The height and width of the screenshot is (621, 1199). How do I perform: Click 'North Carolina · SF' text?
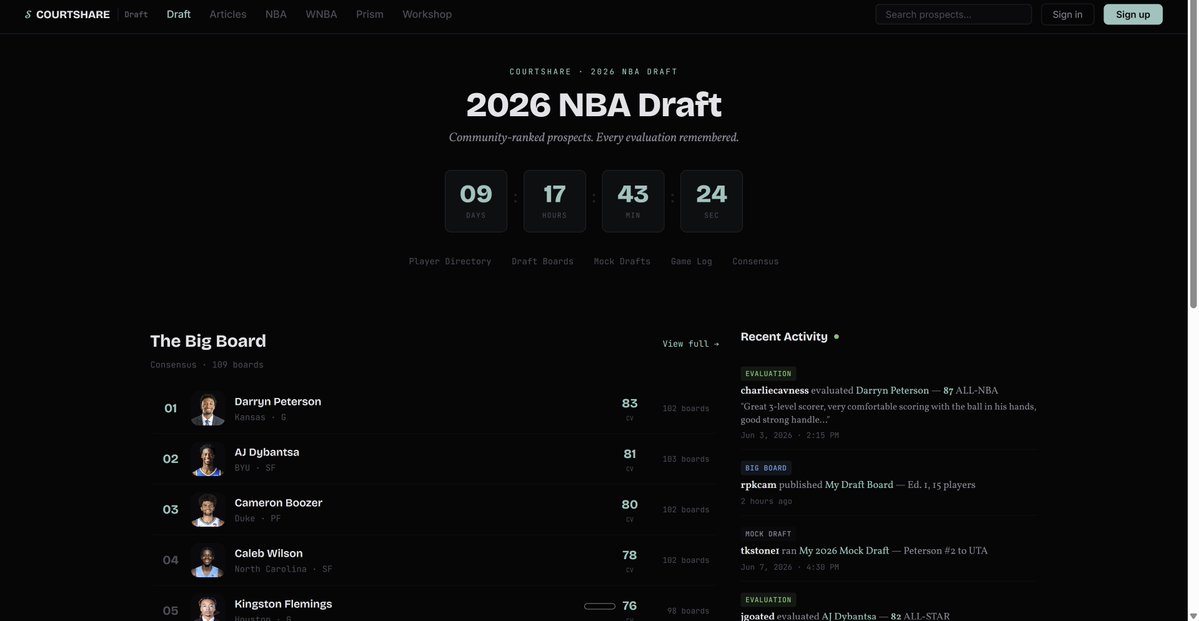[283, 569]
